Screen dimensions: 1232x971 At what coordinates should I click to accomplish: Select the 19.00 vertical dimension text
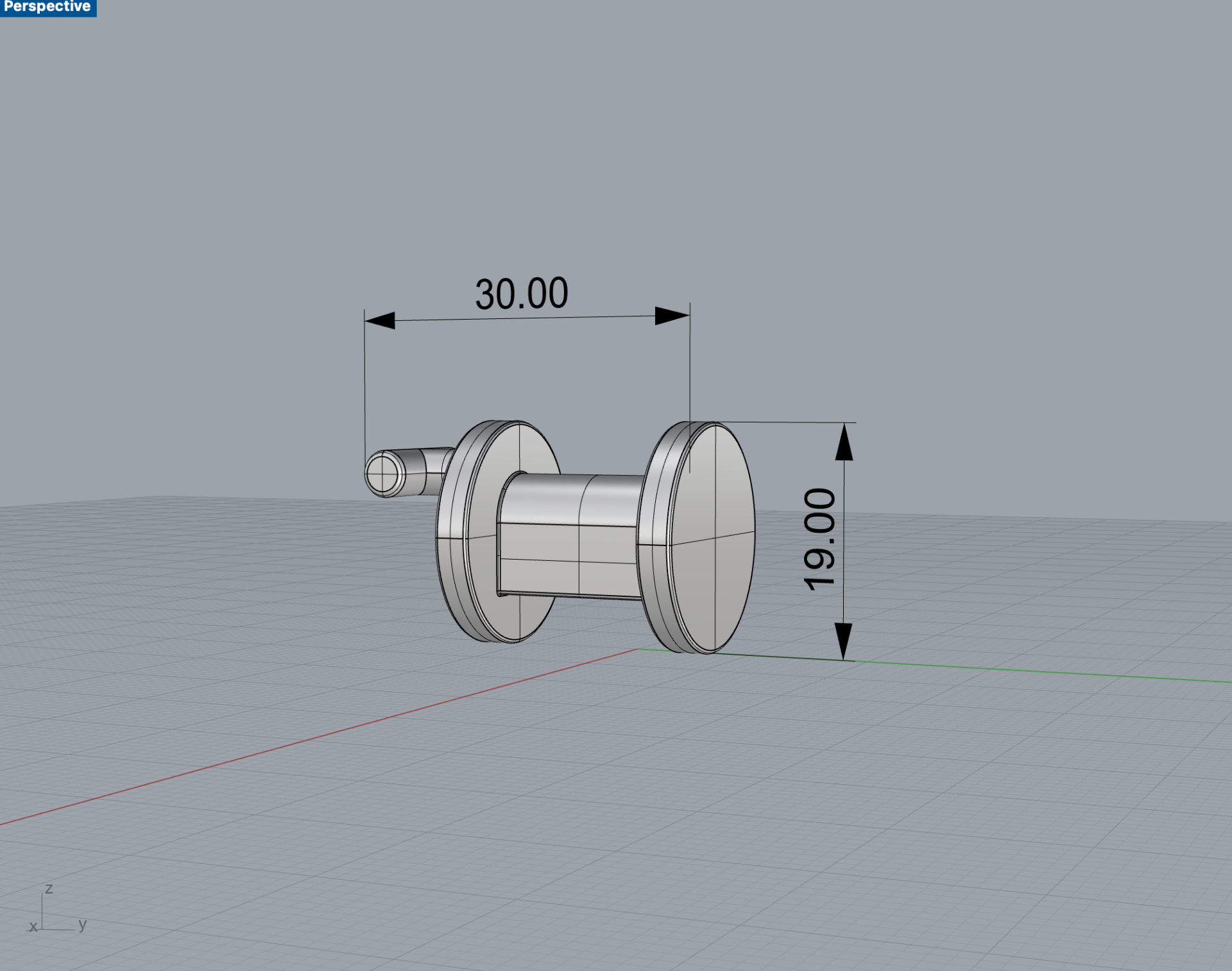click(819, 539)
